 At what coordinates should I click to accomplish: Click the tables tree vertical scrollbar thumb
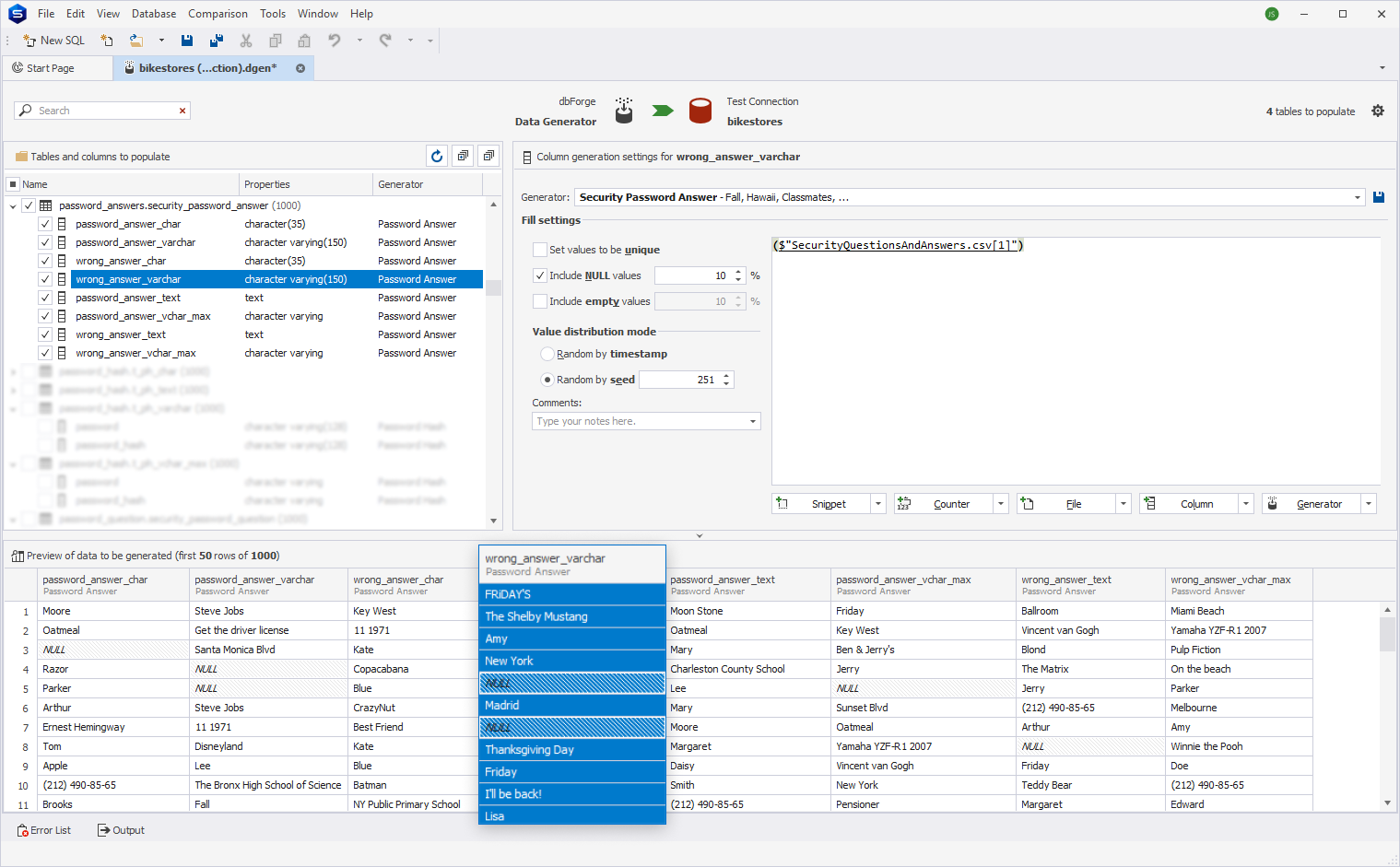(494, 287)
